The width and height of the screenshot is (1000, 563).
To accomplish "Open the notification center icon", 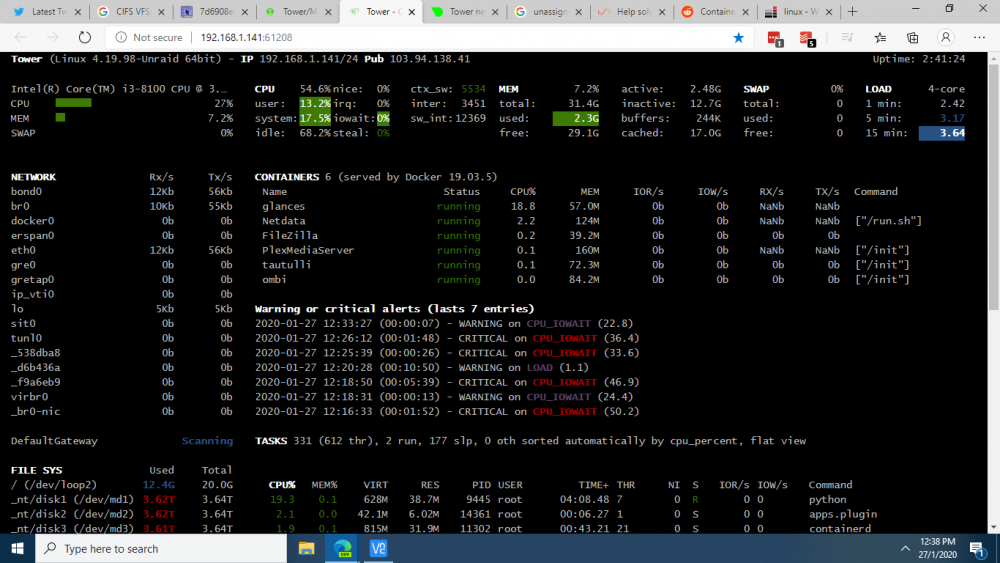I will coord(978,548).
